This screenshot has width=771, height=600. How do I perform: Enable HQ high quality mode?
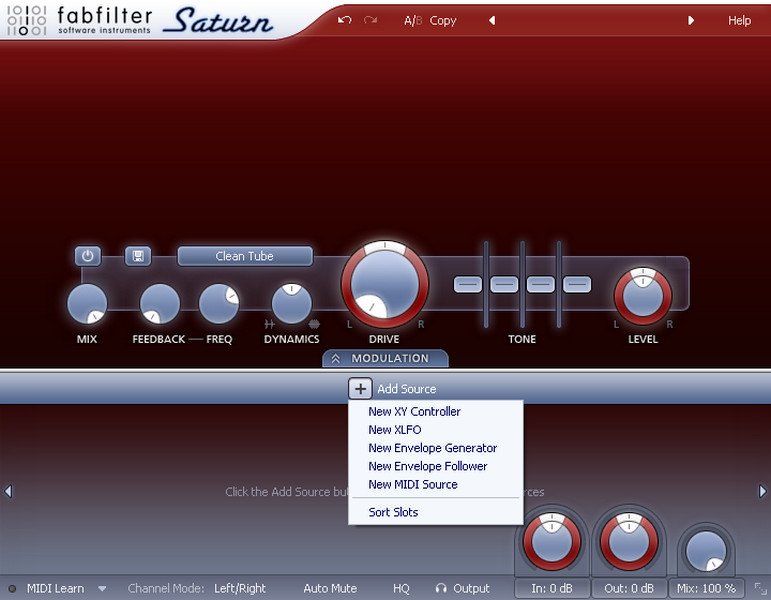(401, 588)
